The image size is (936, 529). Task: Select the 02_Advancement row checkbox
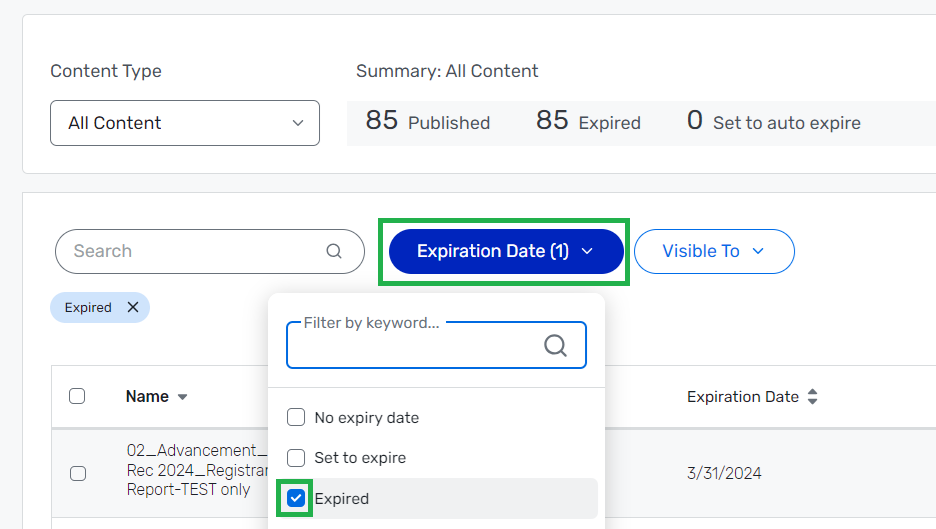click(78, 473)
